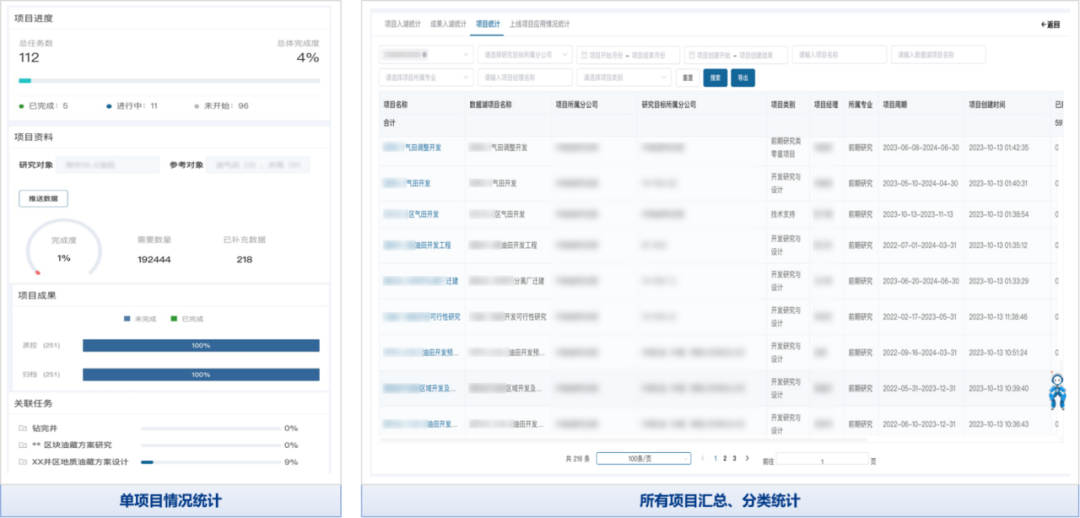Open the 100条/页 page size dropdown
This screenshot has height=518, width=1080.
pyautogui.click(x=643, y=459)
